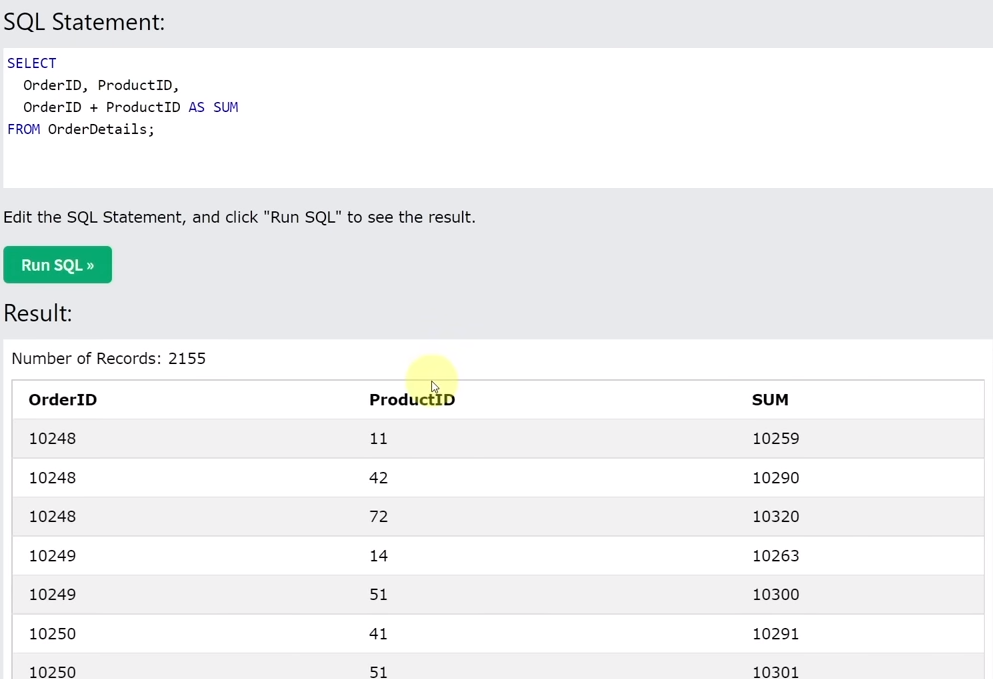This screenshot has height=679, width=993.
Task: Click SUM cell value 10259
Action: [776, 438]
